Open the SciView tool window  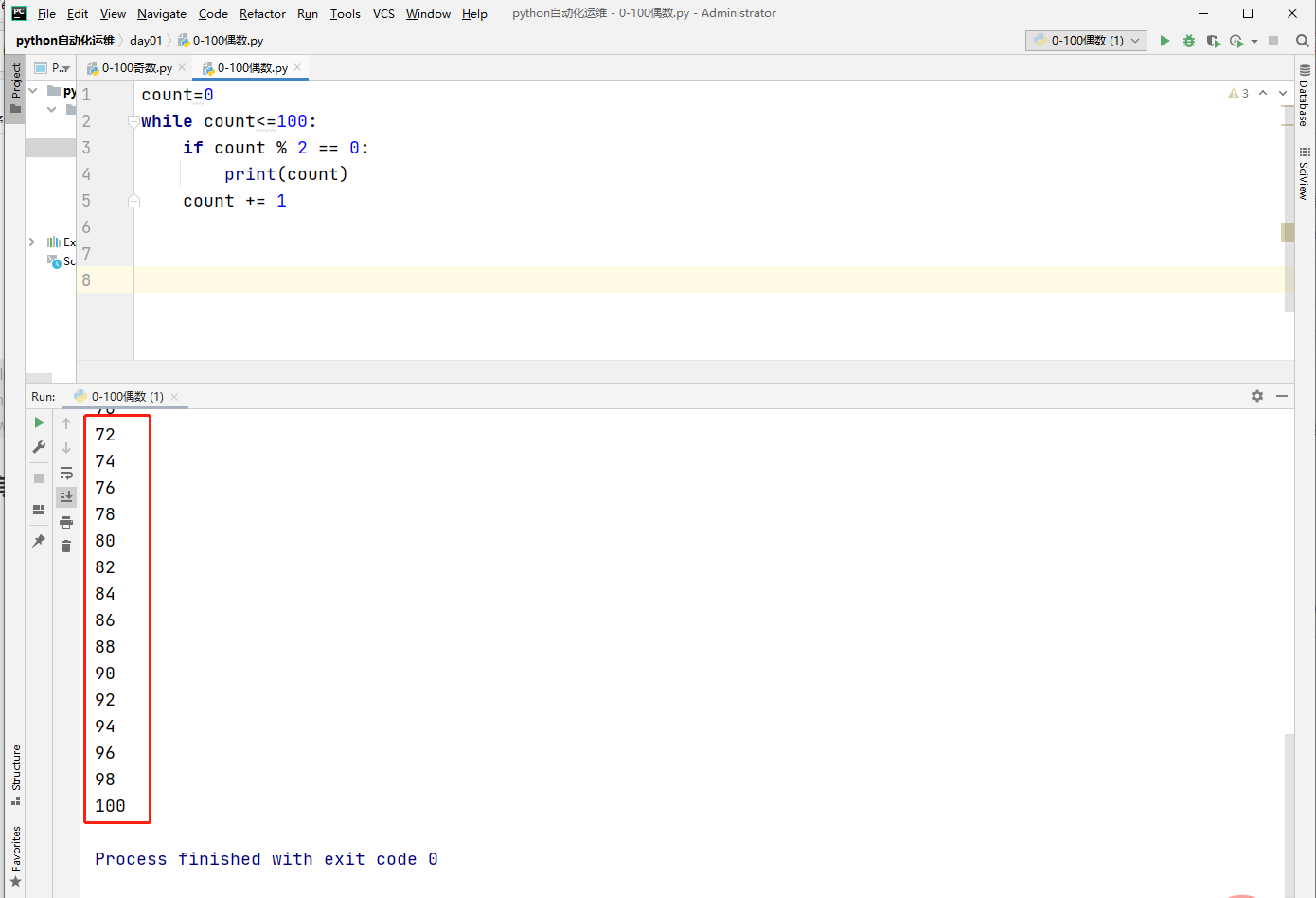[1305, 173]
